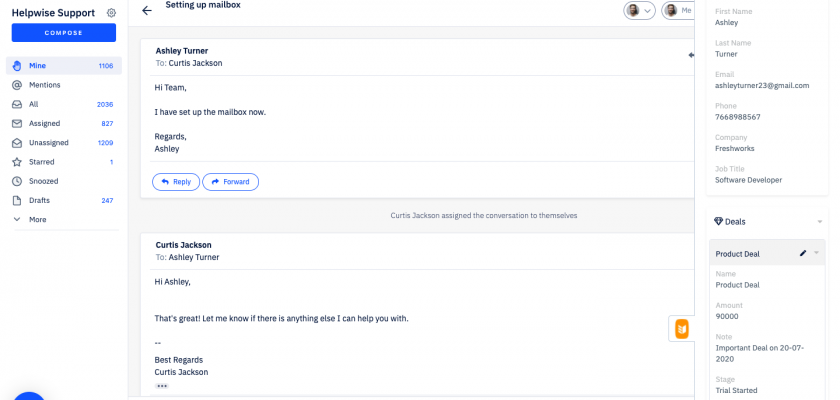Click the orange integration icon tab

[x=681, y=329]
